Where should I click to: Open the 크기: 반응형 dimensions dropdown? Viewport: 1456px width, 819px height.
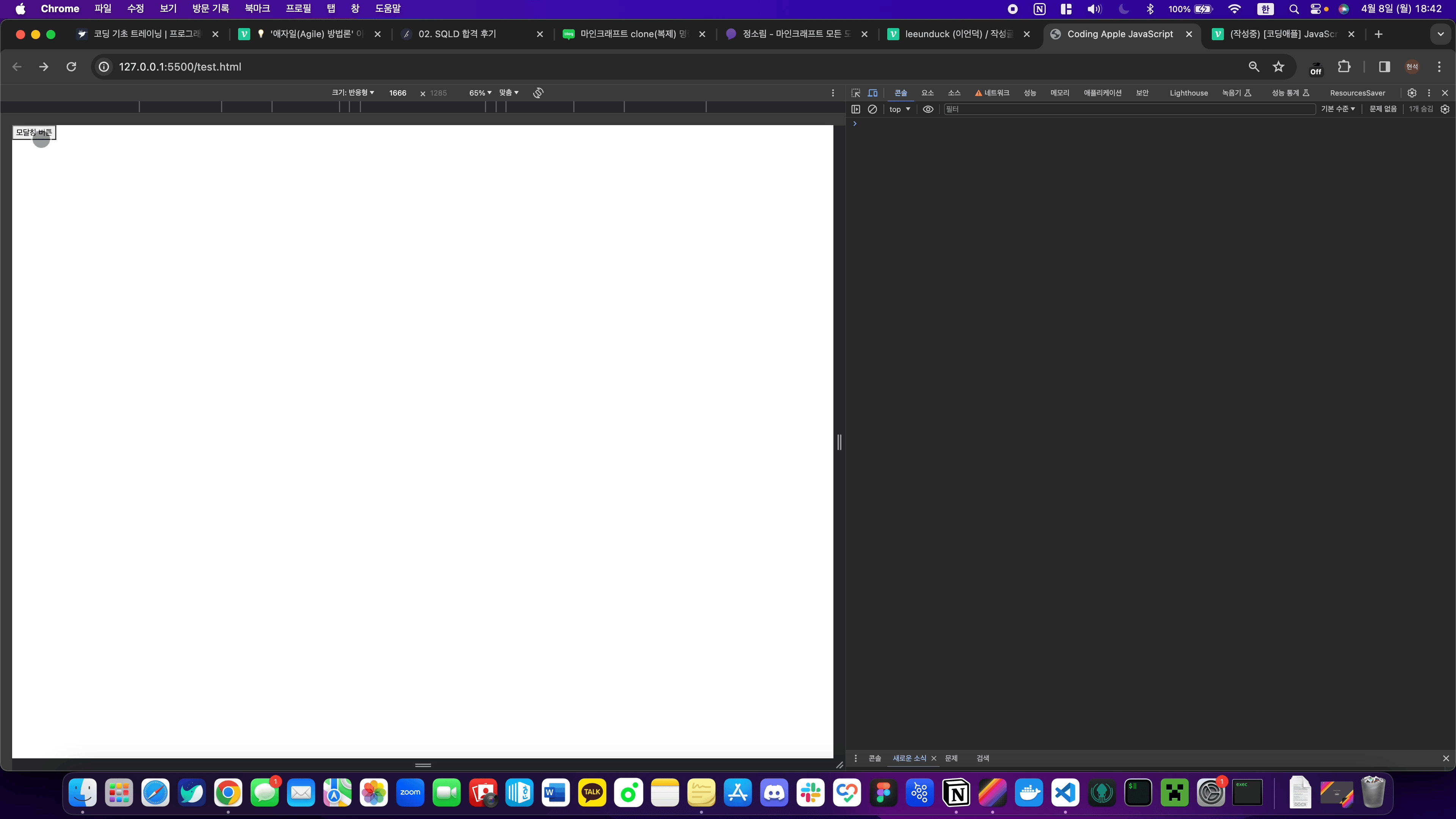point(353,93)
